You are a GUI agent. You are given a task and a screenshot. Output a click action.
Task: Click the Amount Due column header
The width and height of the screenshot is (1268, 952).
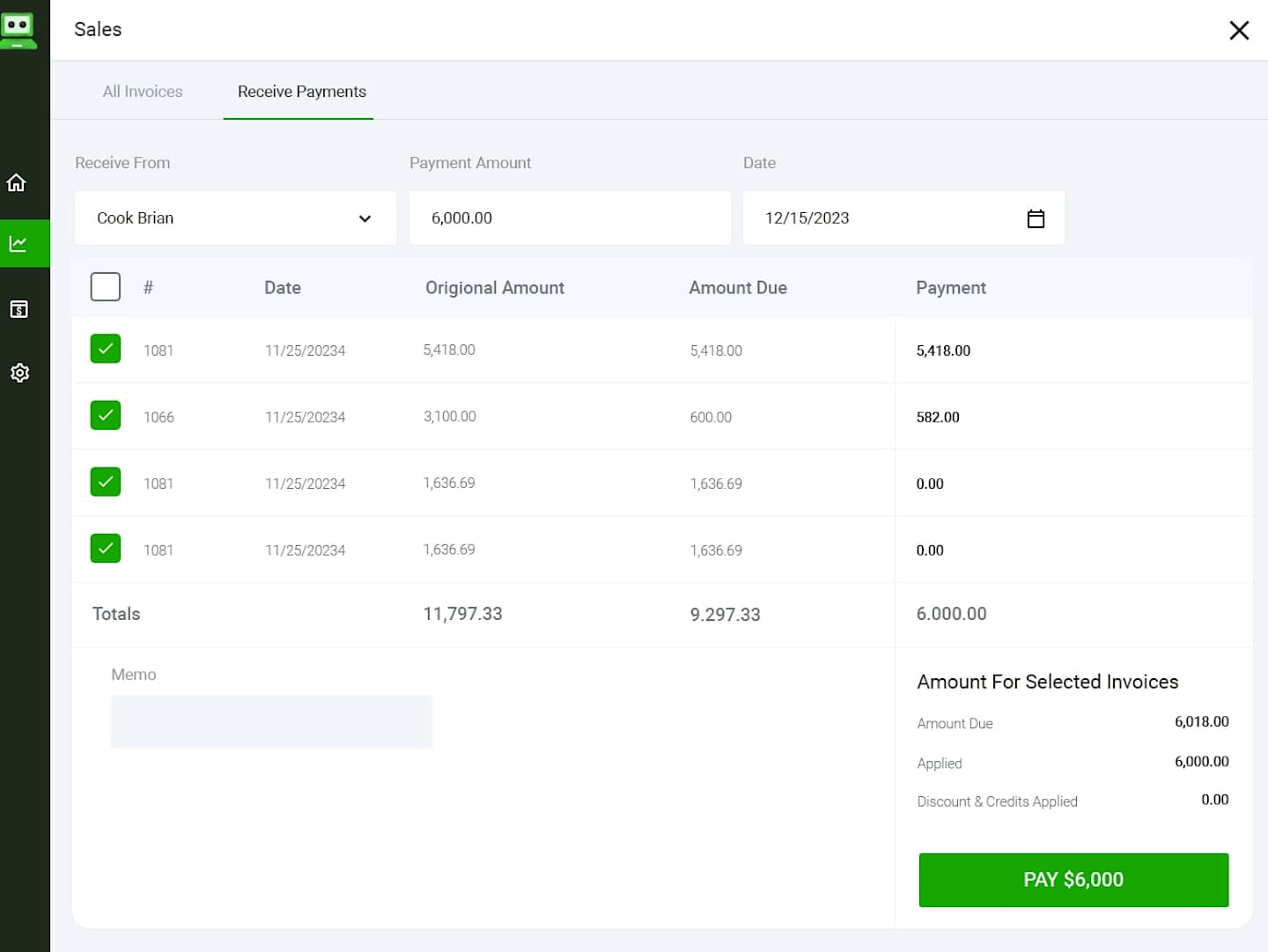[x=738, y=288]
